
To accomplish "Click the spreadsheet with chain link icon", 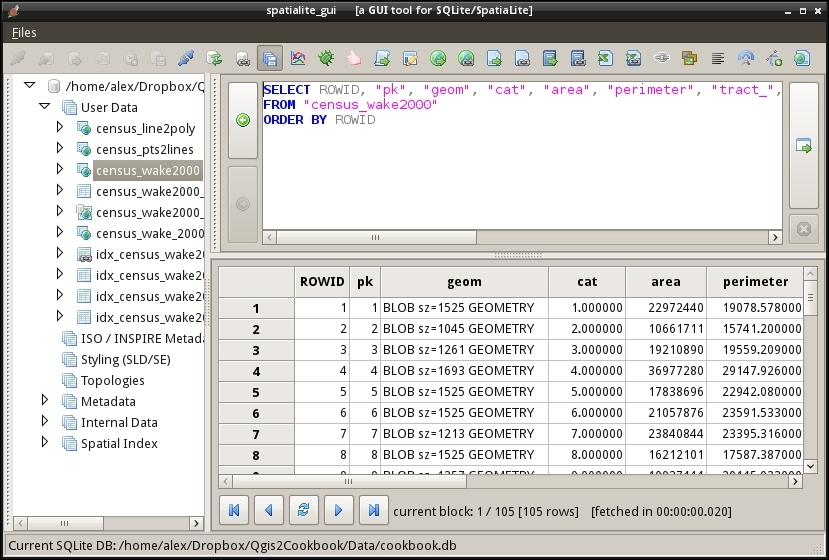I will (x=634, y=58).
